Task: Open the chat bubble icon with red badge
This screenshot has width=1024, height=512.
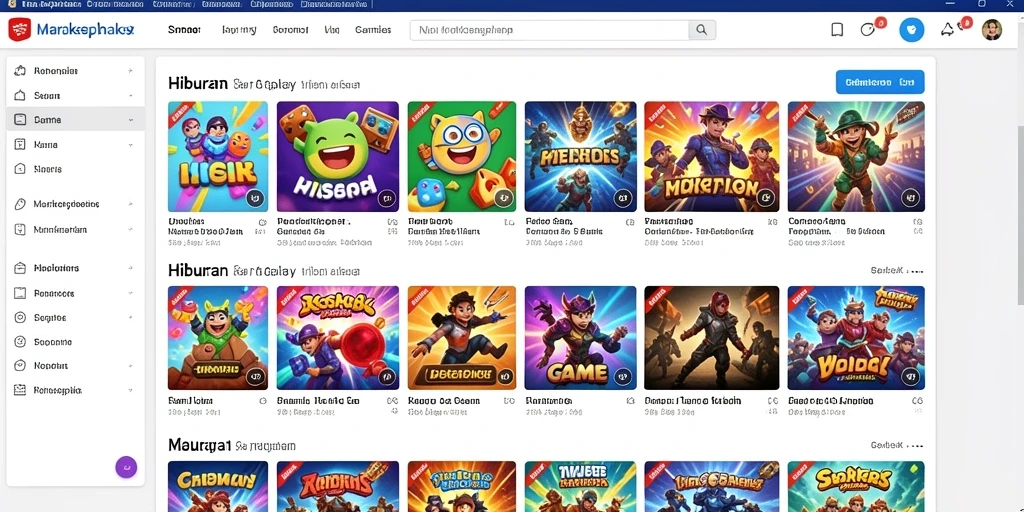Action: tap(868, 29)
